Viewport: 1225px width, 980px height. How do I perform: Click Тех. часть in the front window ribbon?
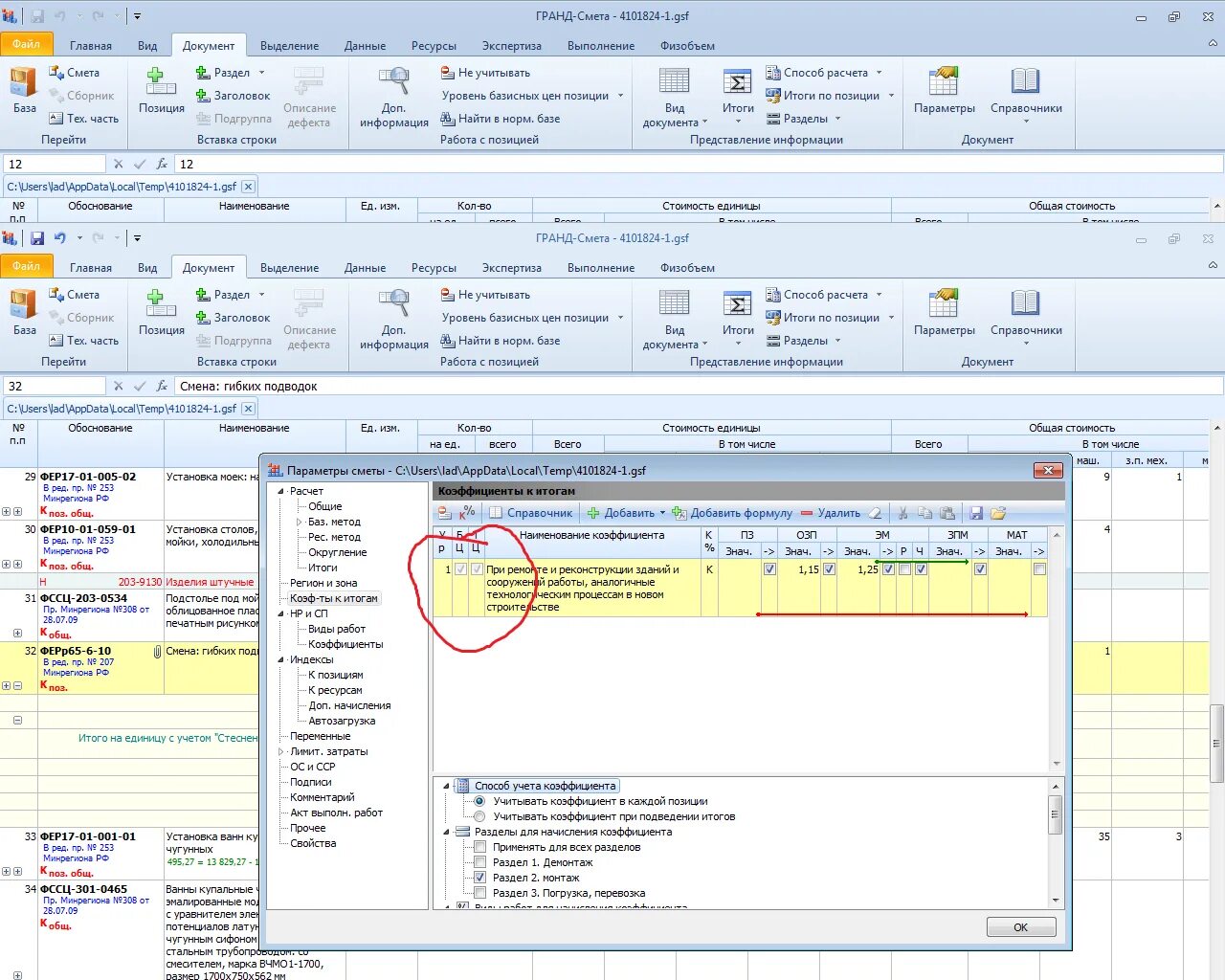pos(83,341)
